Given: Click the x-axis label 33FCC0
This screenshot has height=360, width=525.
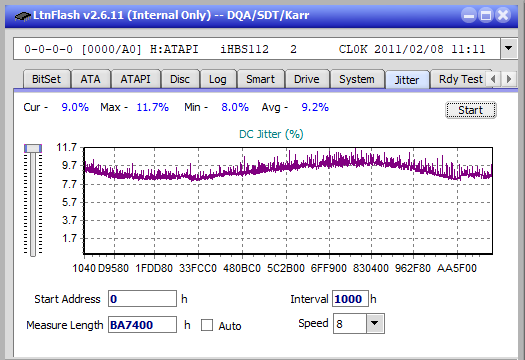Looking at the screenshot, I should (x=198, y=268).
